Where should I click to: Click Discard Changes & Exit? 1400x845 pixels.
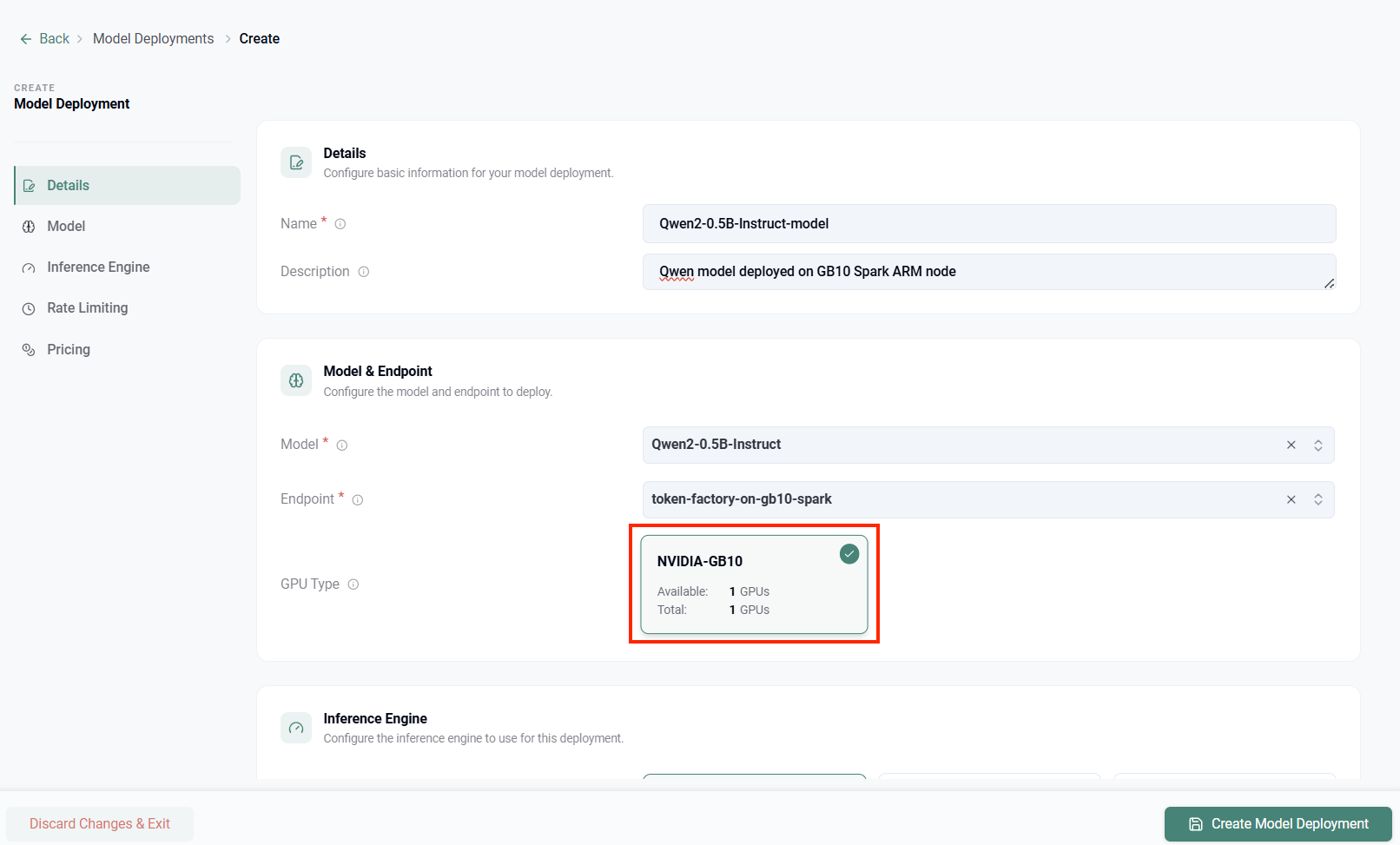(100, 824)
